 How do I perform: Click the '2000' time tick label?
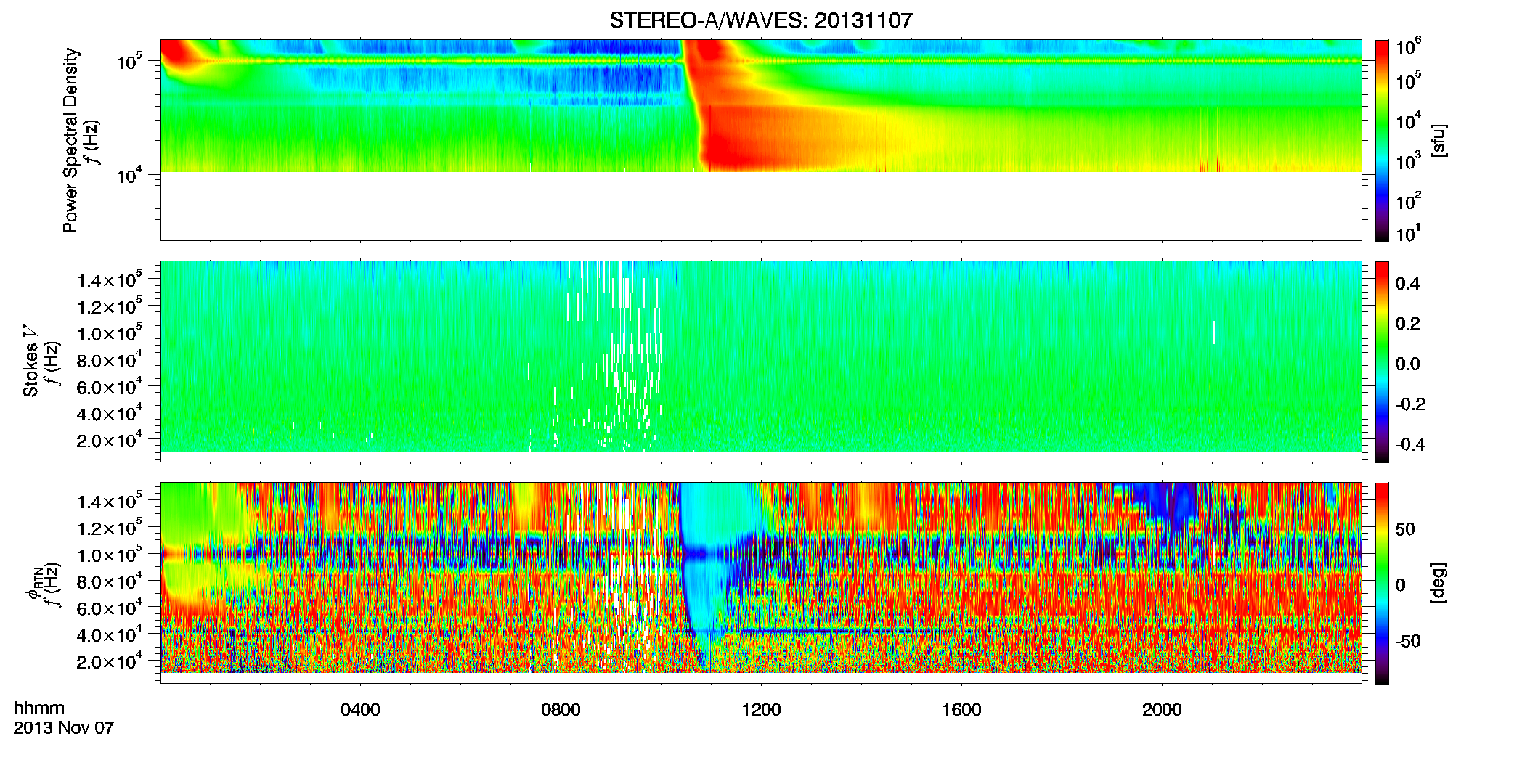1162,710
